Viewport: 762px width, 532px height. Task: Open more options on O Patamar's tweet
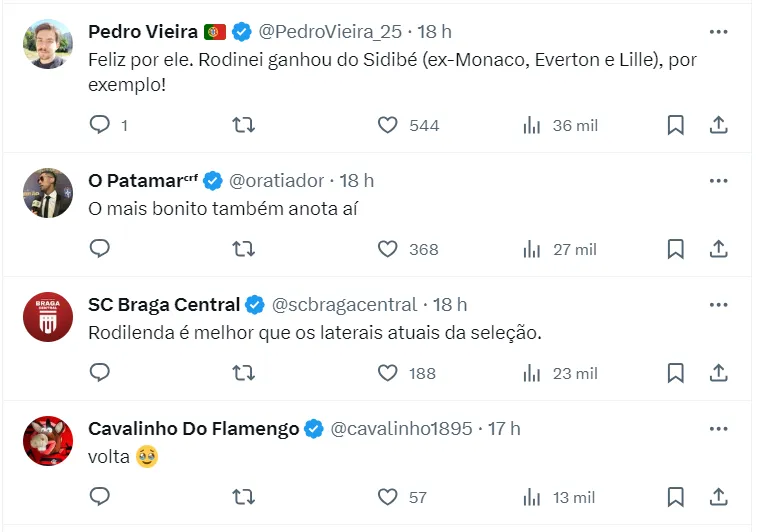(x=718, y=181)
